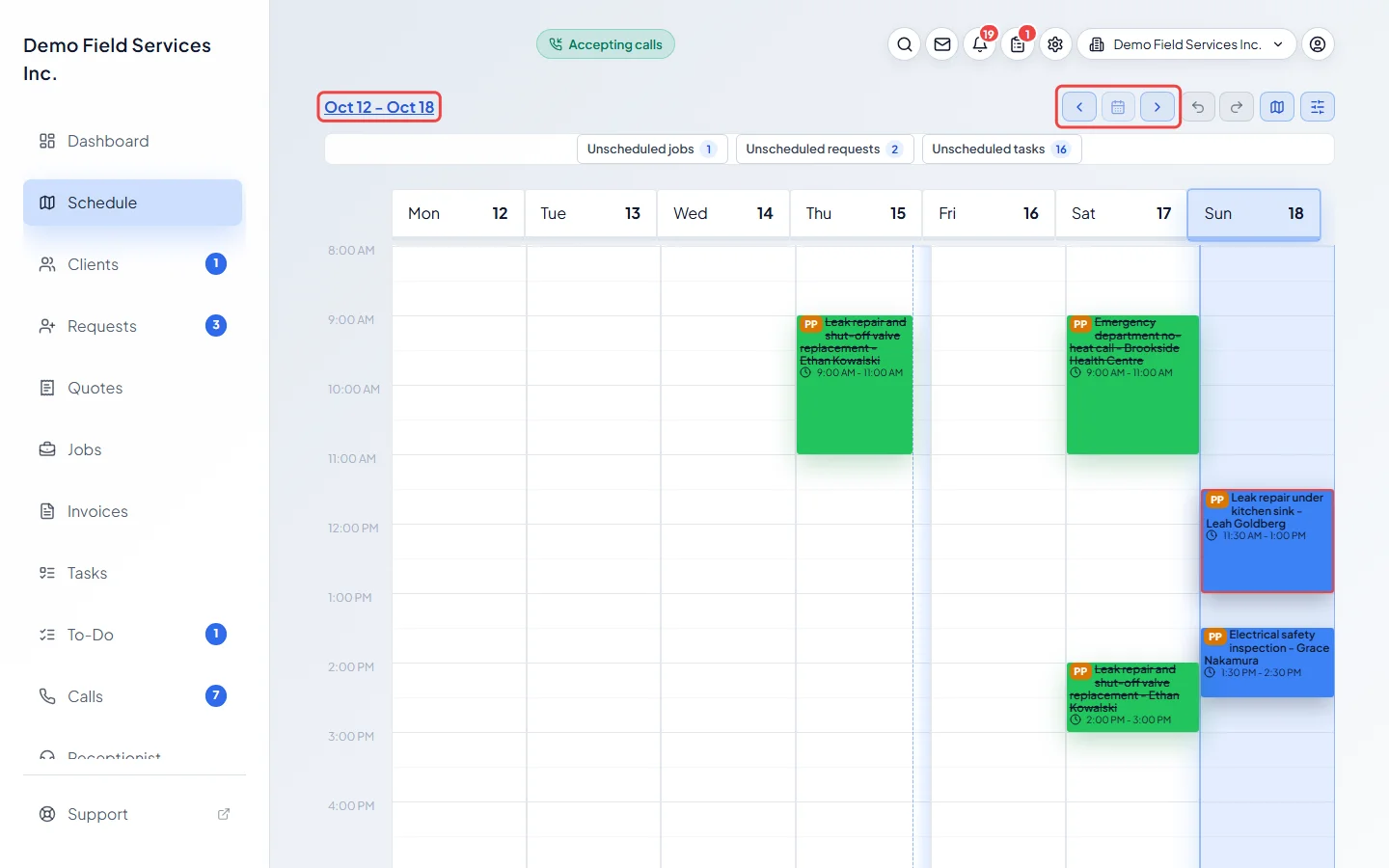Select the Fri 16 day header
1389x868 pixels.
[x=989, y=213]
